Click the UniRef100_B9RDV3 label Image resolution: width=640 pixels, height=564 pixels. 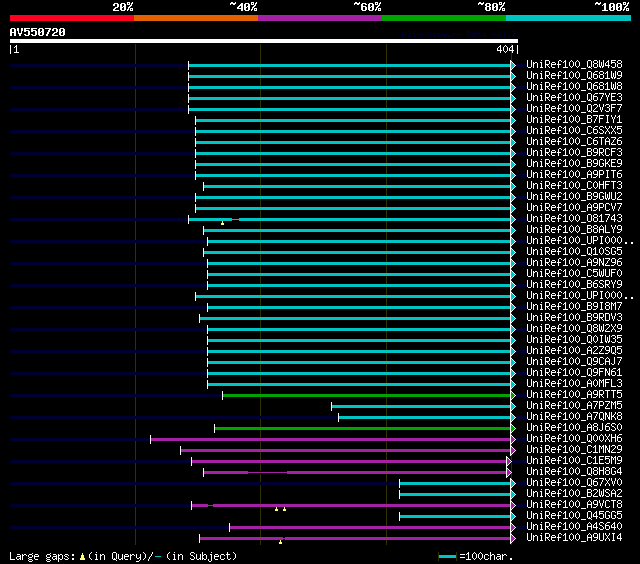point(574,318)
